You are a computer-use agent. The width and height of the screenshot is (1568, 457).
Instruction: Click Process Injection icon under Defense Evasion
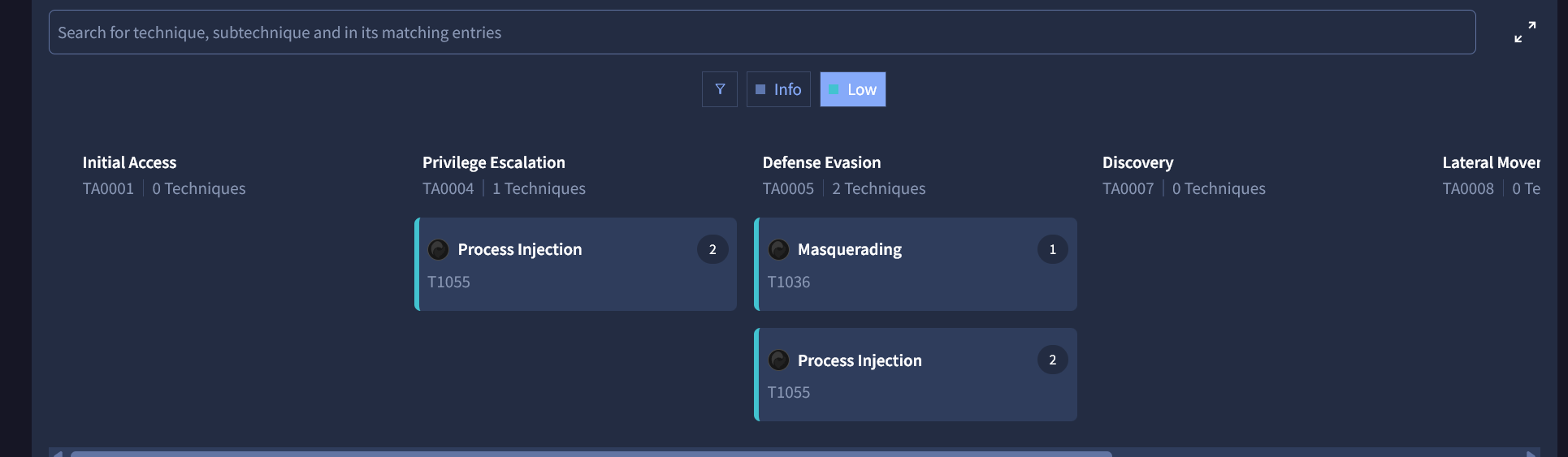tap(778, 360)
